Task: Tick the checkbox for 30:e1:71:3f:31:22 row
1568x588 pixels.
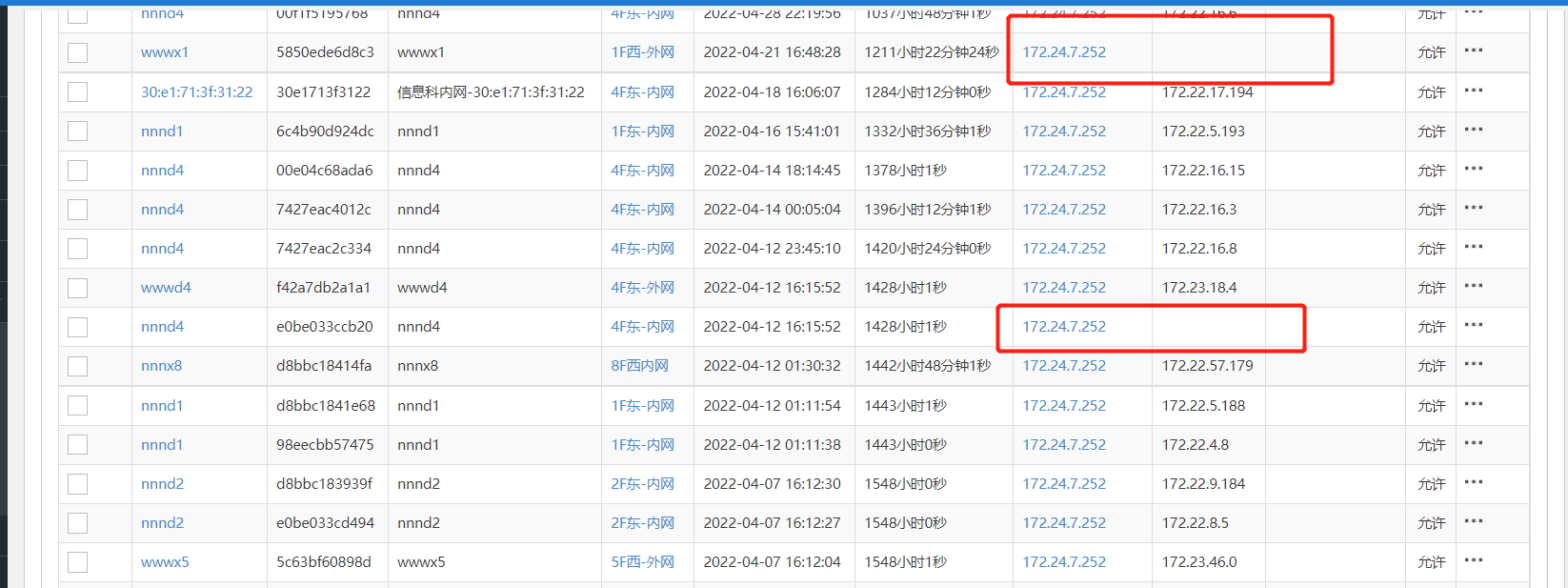Action: (78, 92)
